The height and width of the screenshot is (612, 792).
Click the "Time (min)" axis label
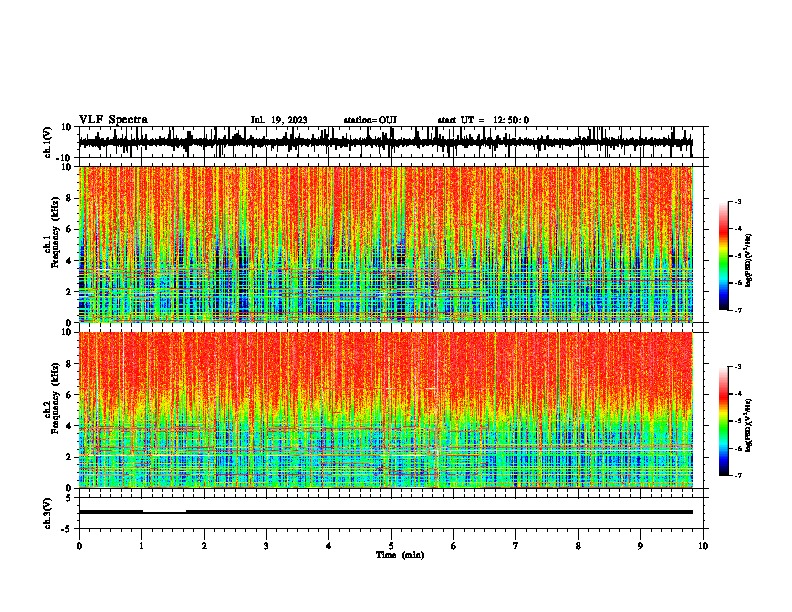[x=400, y=555]
